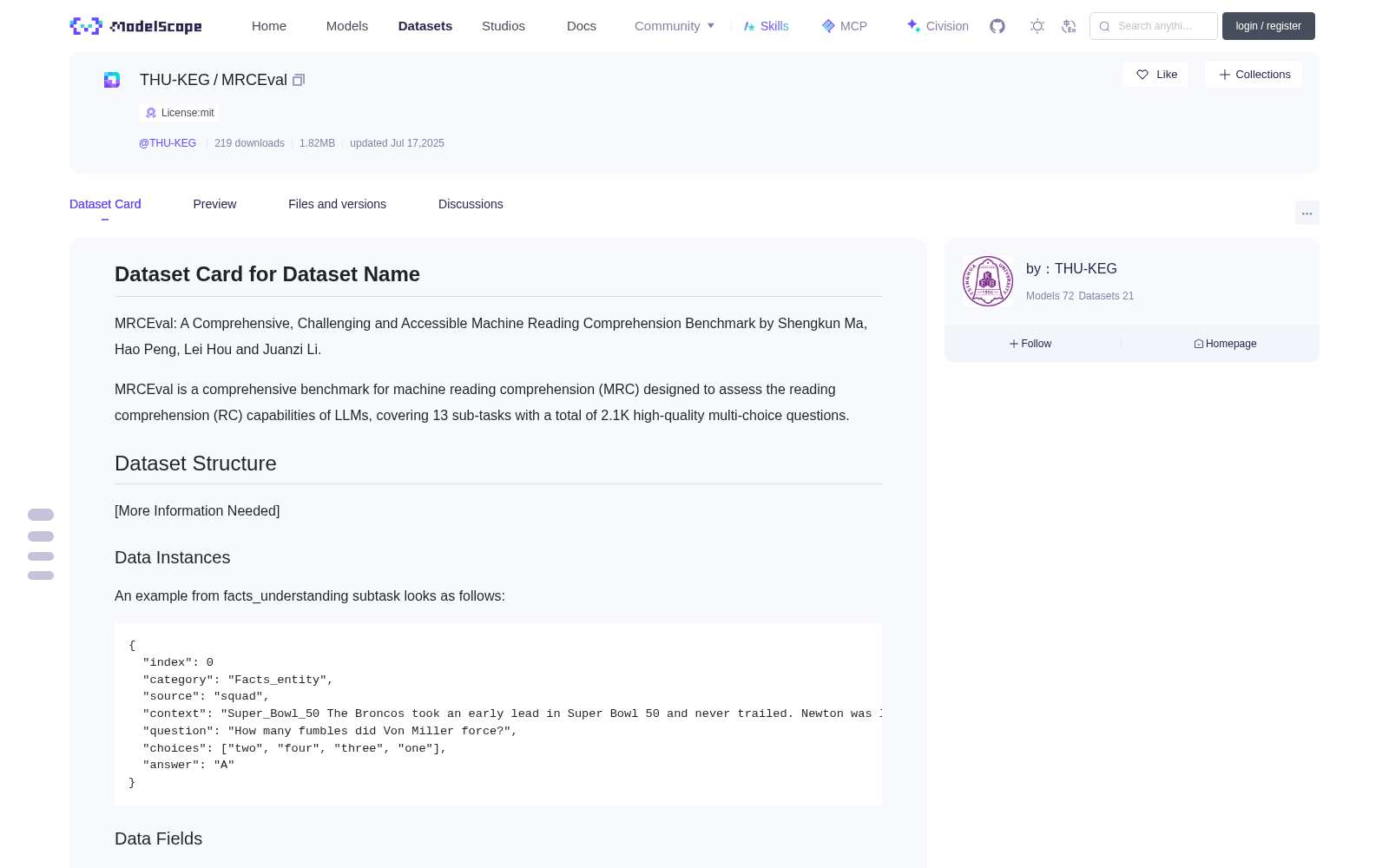Select the Dataset Card tab
The height and width of the screenshot is (868, 1389).
(105, 204)
